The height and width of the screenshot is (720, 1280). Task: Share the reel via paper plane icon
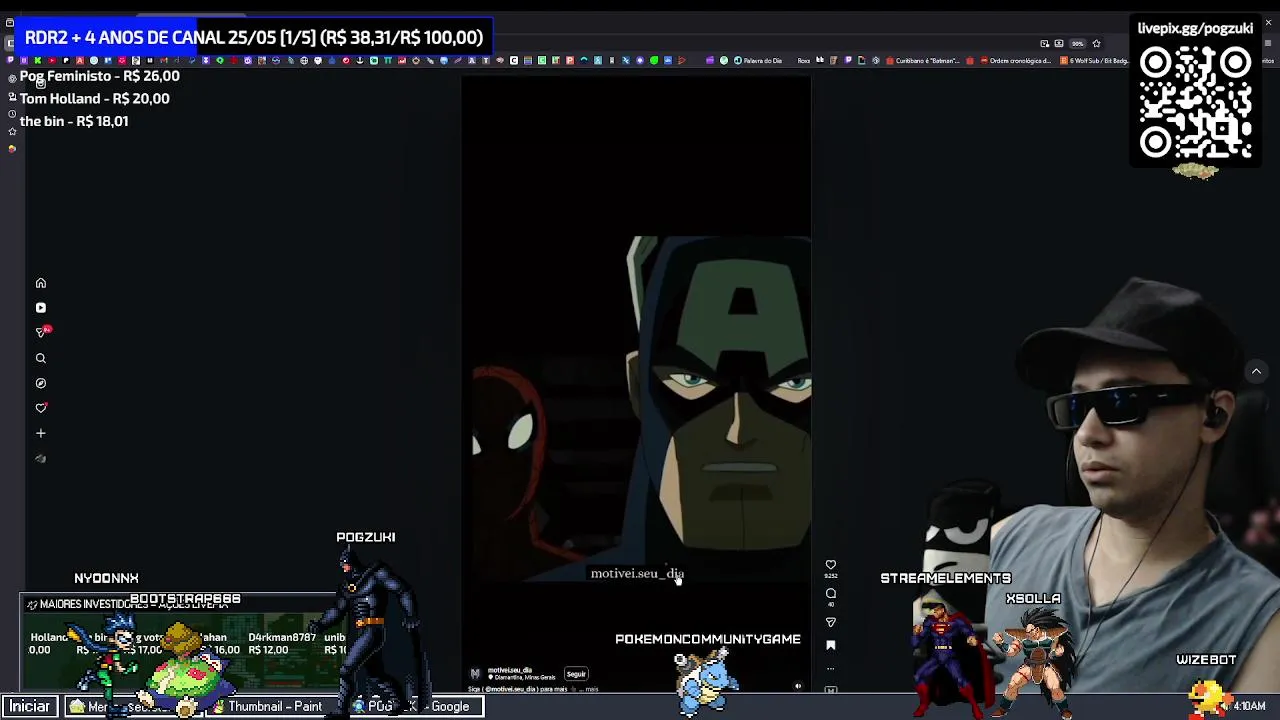click(830, 622)
